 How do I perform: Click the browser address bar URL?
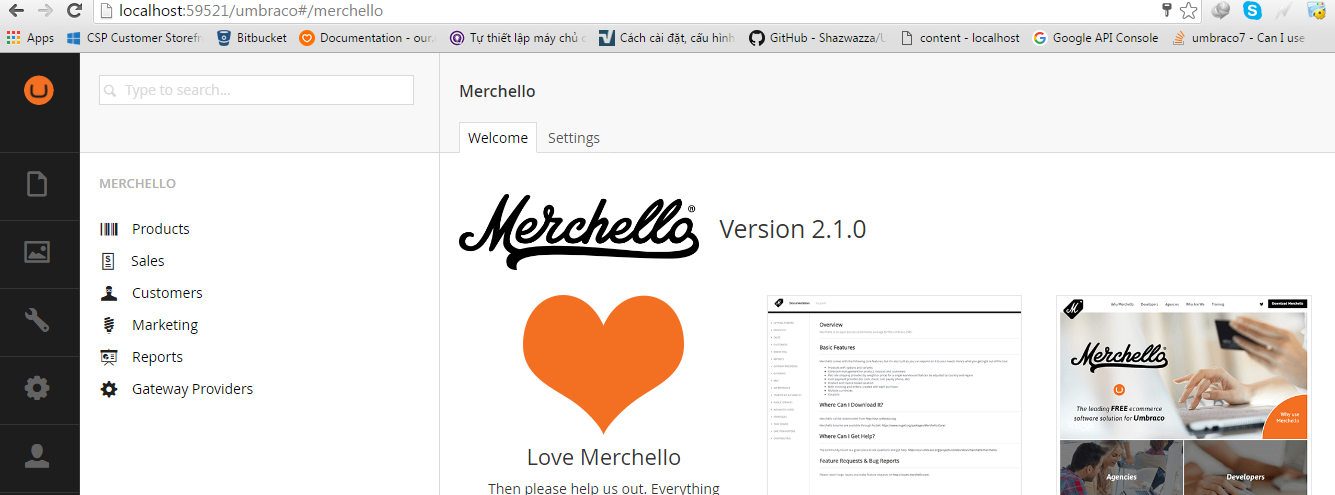point(250,11)
